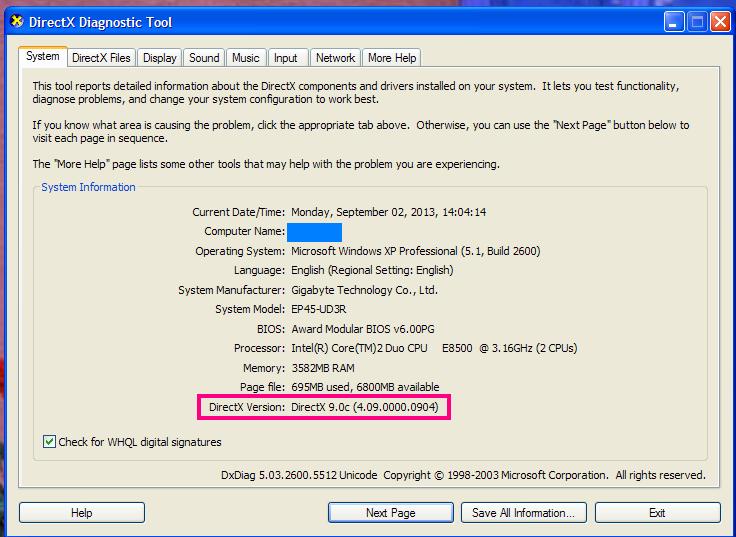The image size is (736, 537).
Task: Click the Intel Core 2 Duo processor value
Action: pyautogui.click(x=434, y=348)
